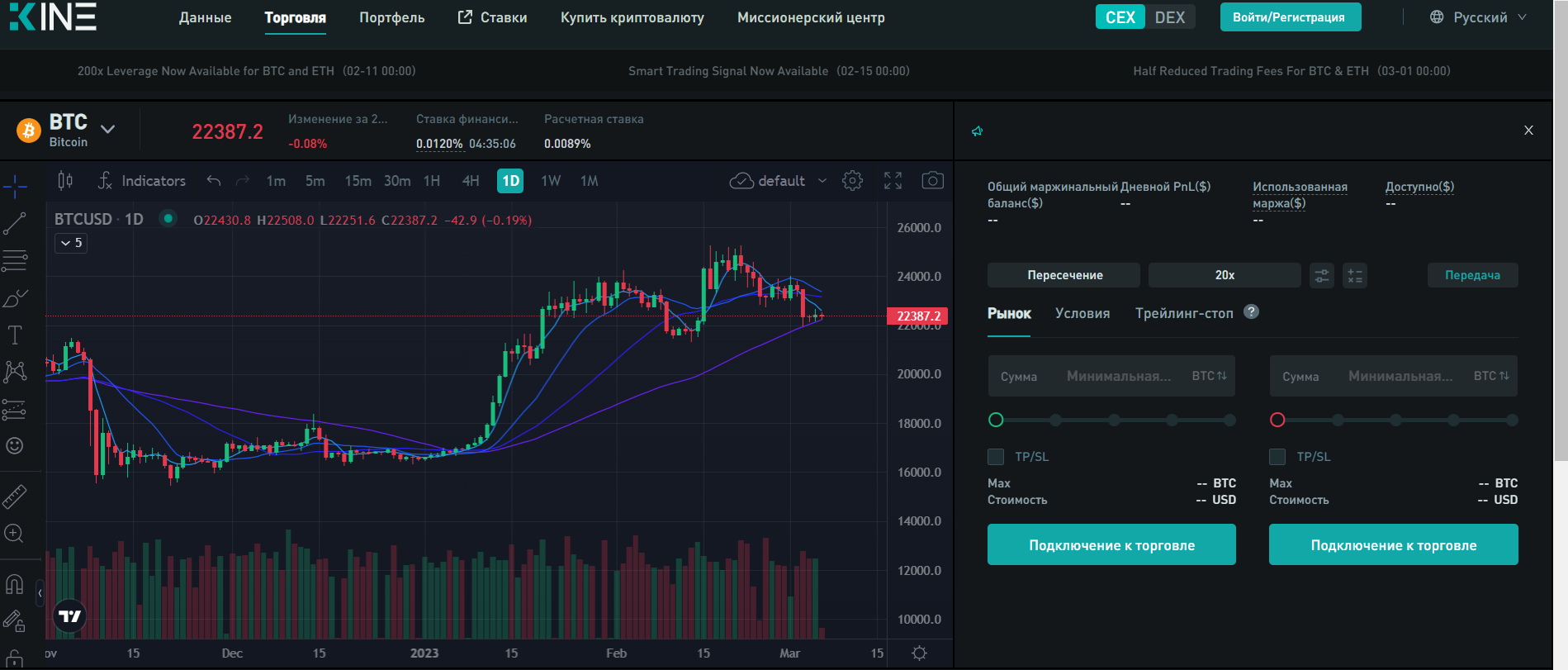Go to Портфель section
This screenshot has height=670, width=1568.
391,17
